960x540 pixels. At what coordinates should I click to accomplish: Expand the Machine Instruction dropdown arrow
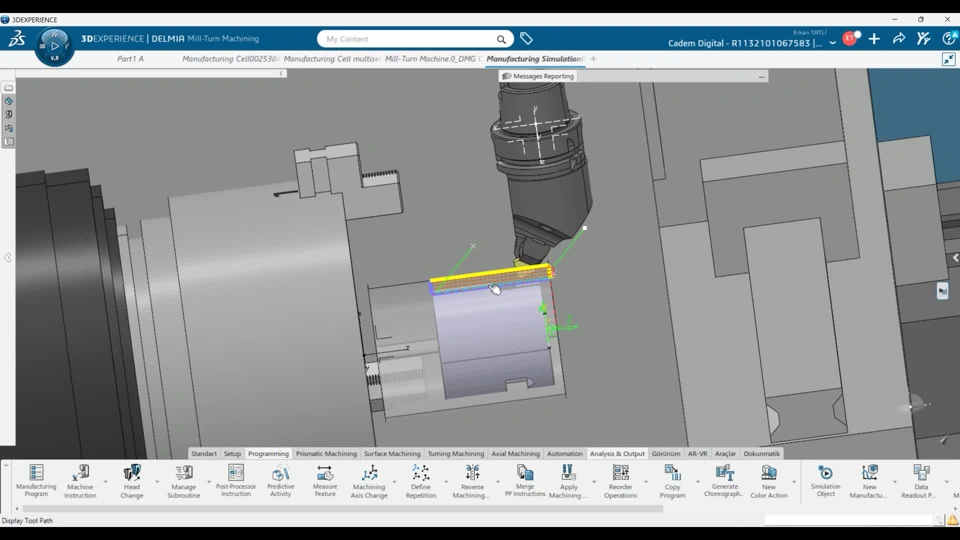click(x=105, y=482)
